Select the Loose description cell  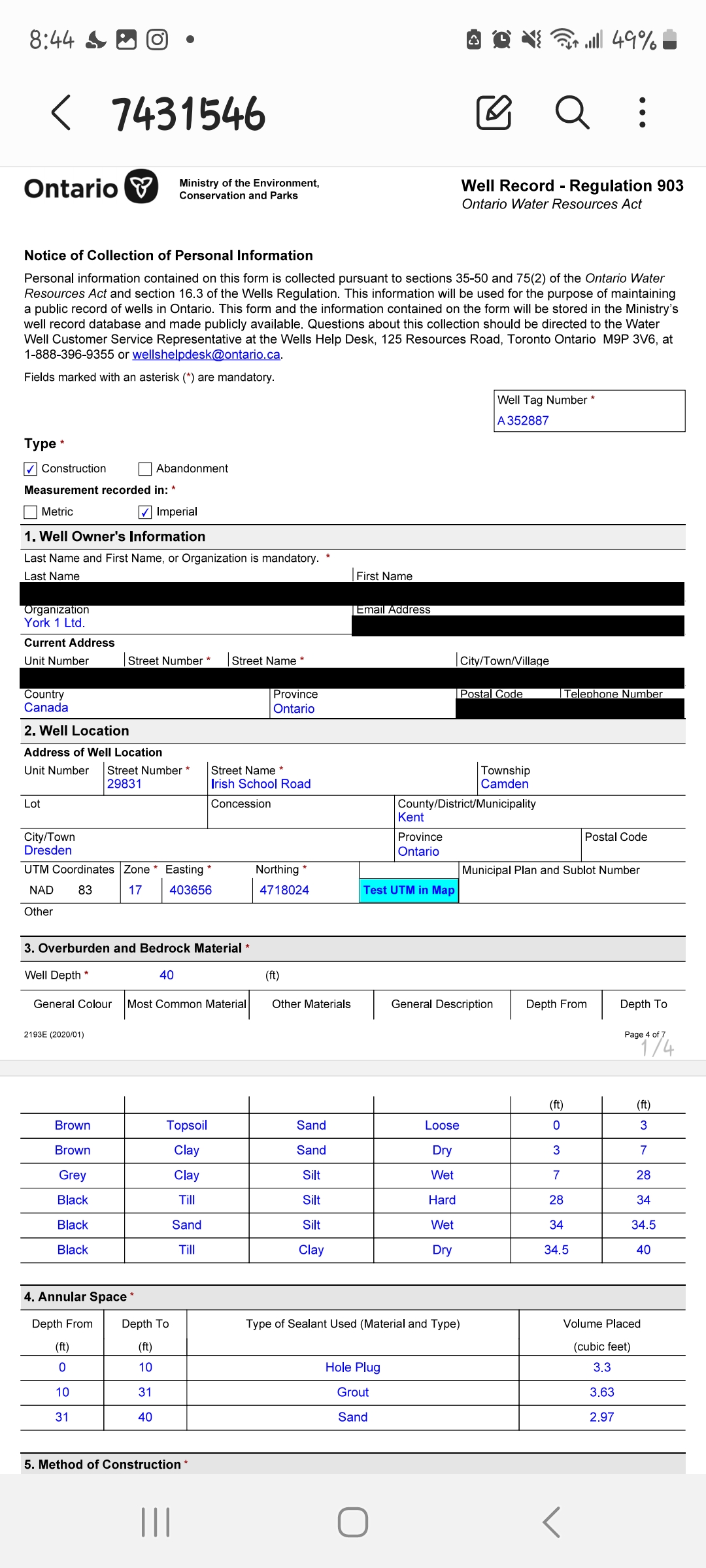(442, 1126)
